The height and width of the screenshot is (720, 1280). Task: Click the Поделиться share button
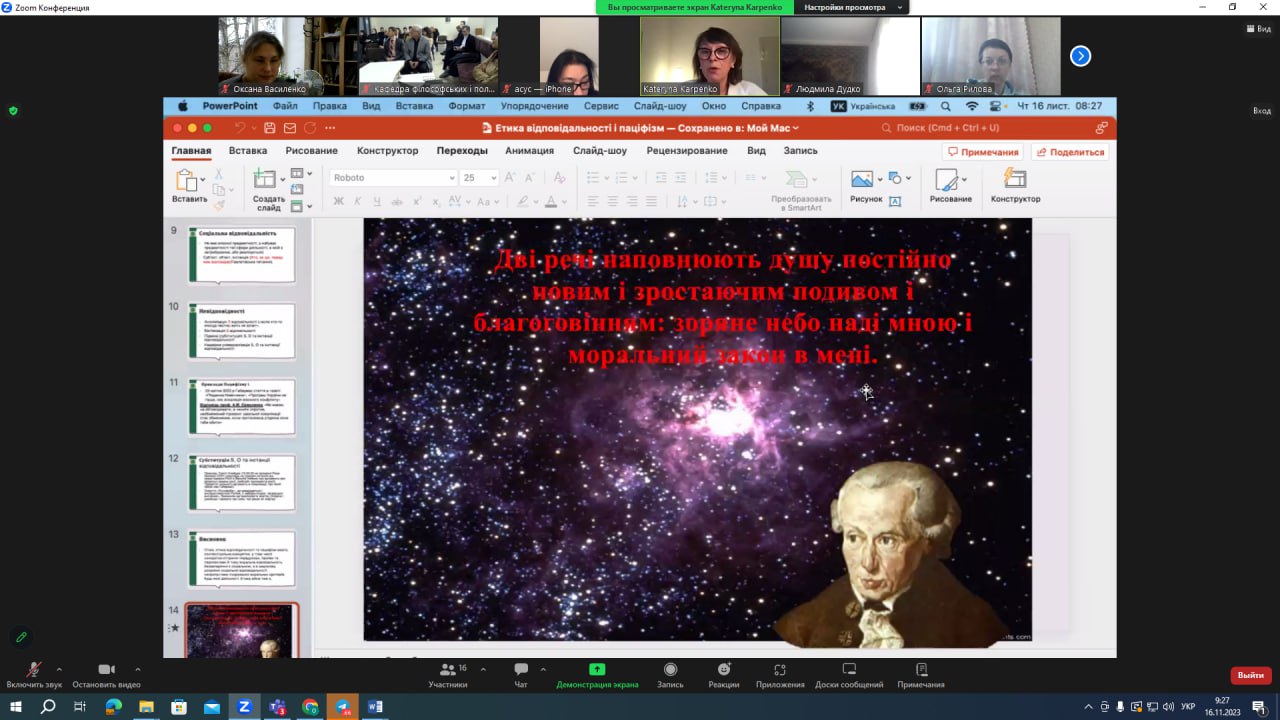pyautogui.click(x=1070, y=152)
